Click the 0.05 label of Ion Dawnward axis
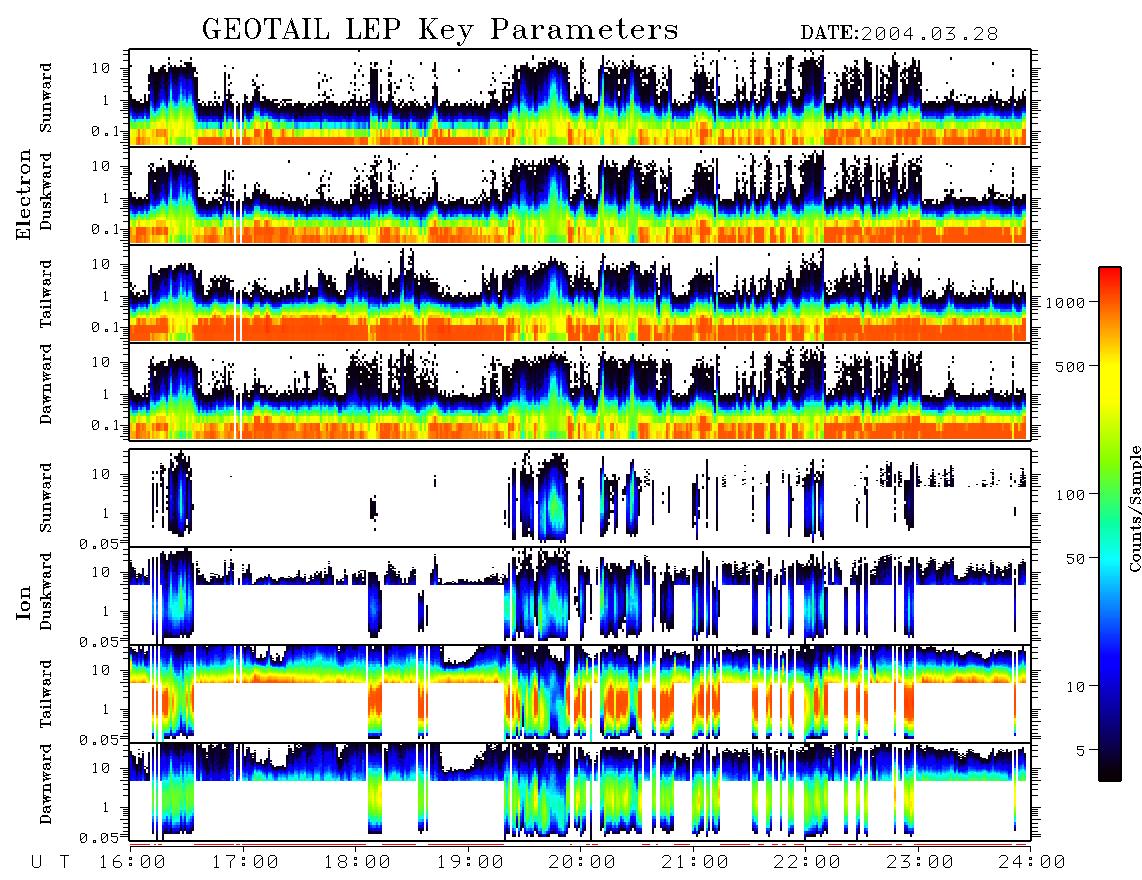 pos(99,838)
